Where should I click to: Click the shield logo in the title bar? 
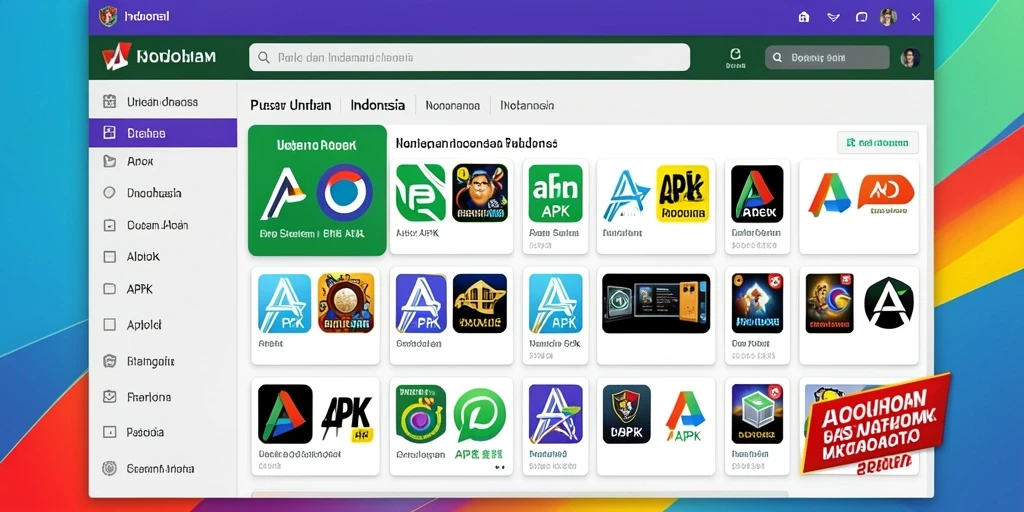[108, 16]
